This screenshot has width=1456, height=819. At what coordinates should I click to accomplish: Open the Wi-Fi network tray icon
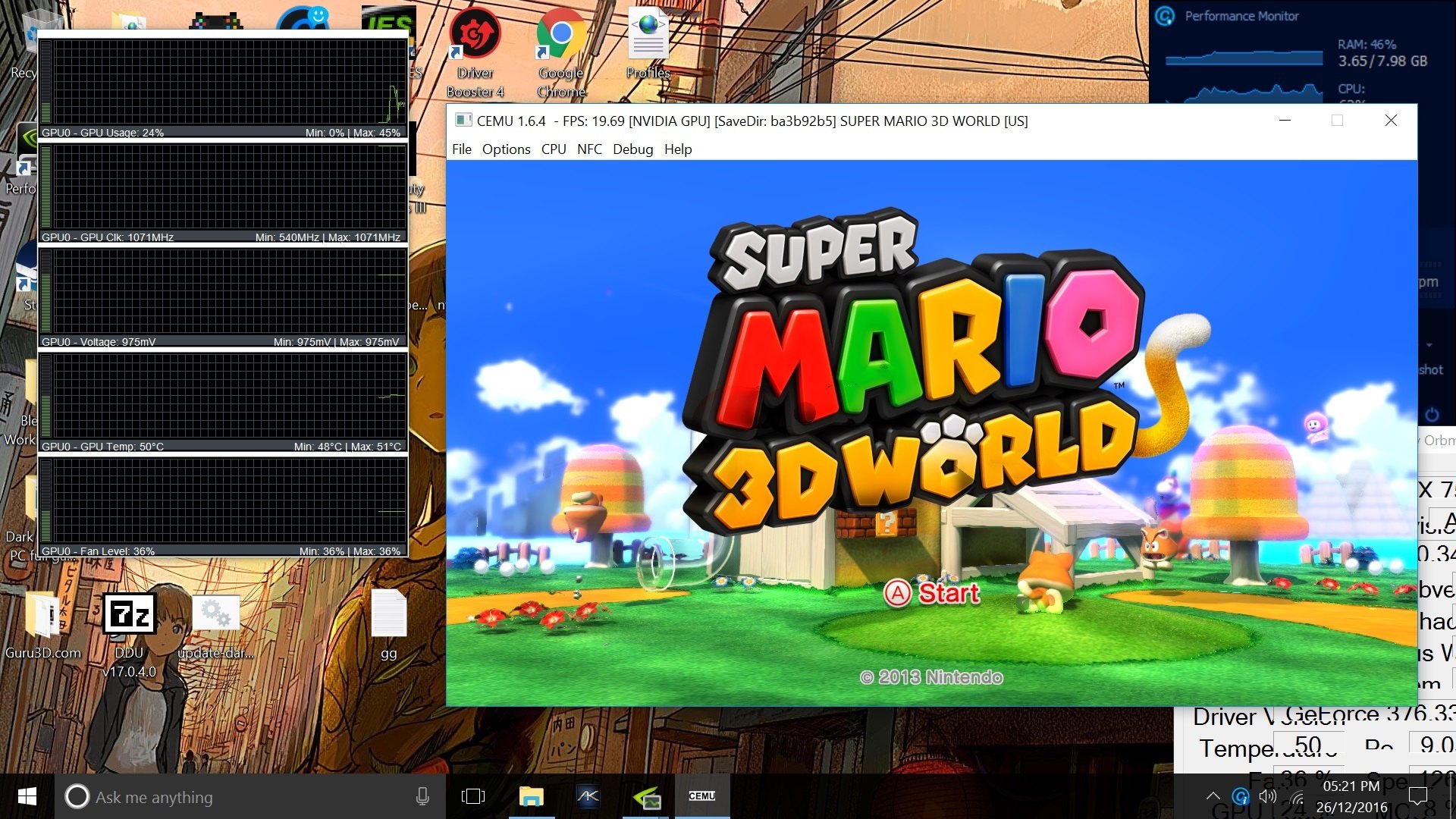click(x=1297, y=798)
